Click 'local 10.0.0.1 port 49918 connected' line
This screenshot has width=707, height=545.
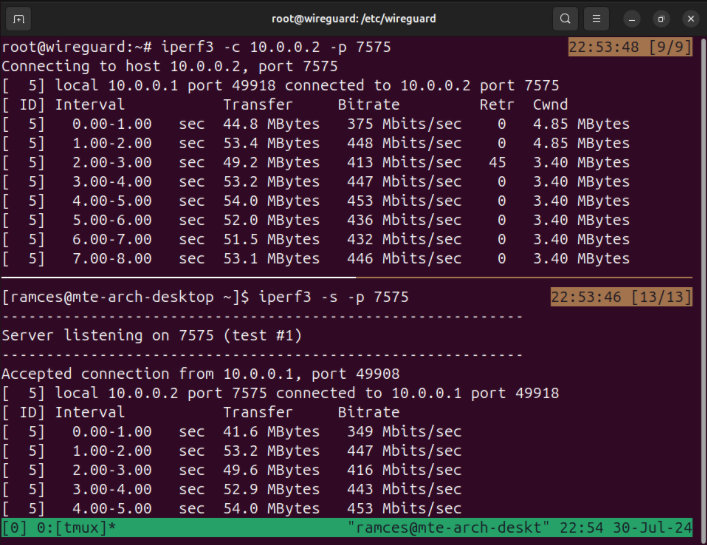[x=280, y=86]
